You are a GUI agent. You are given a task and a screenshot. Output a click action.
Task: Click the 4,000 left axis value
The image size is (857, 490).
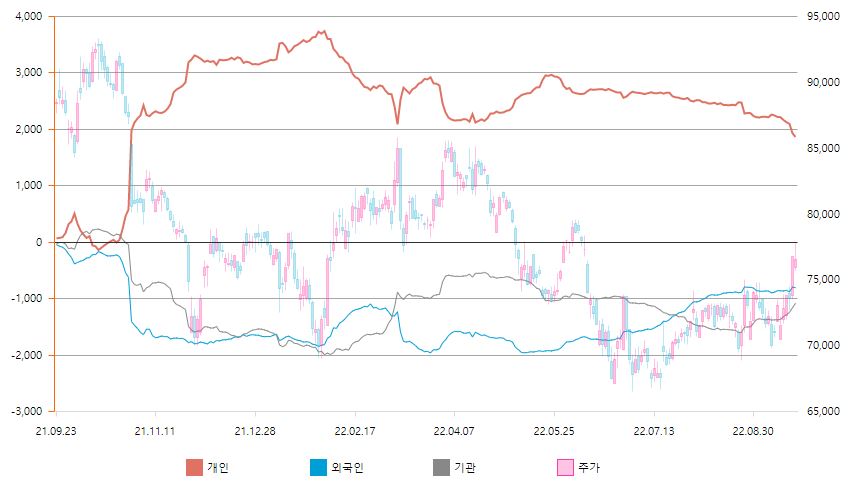point(27,17)
